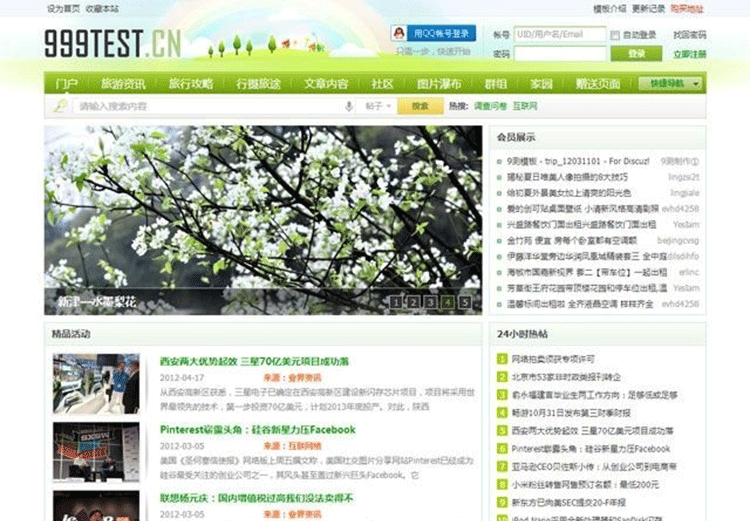Open hot post 亚马逊CEO贝佐斯小传
The width and height of the screenshot is (750, 521).
click(594, 466)
